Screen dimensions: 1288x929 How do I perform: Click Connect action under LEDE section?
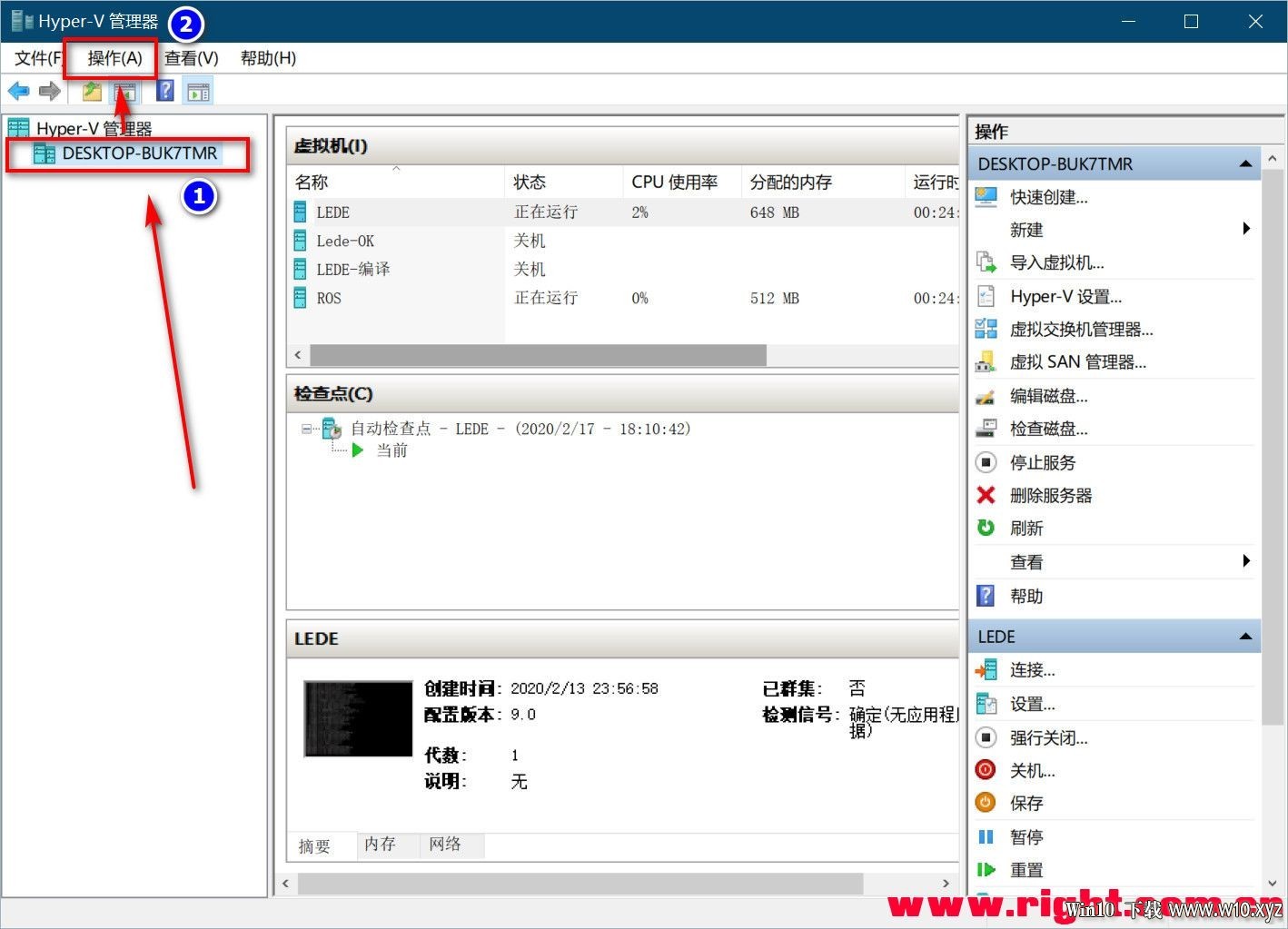point(1032,670)
